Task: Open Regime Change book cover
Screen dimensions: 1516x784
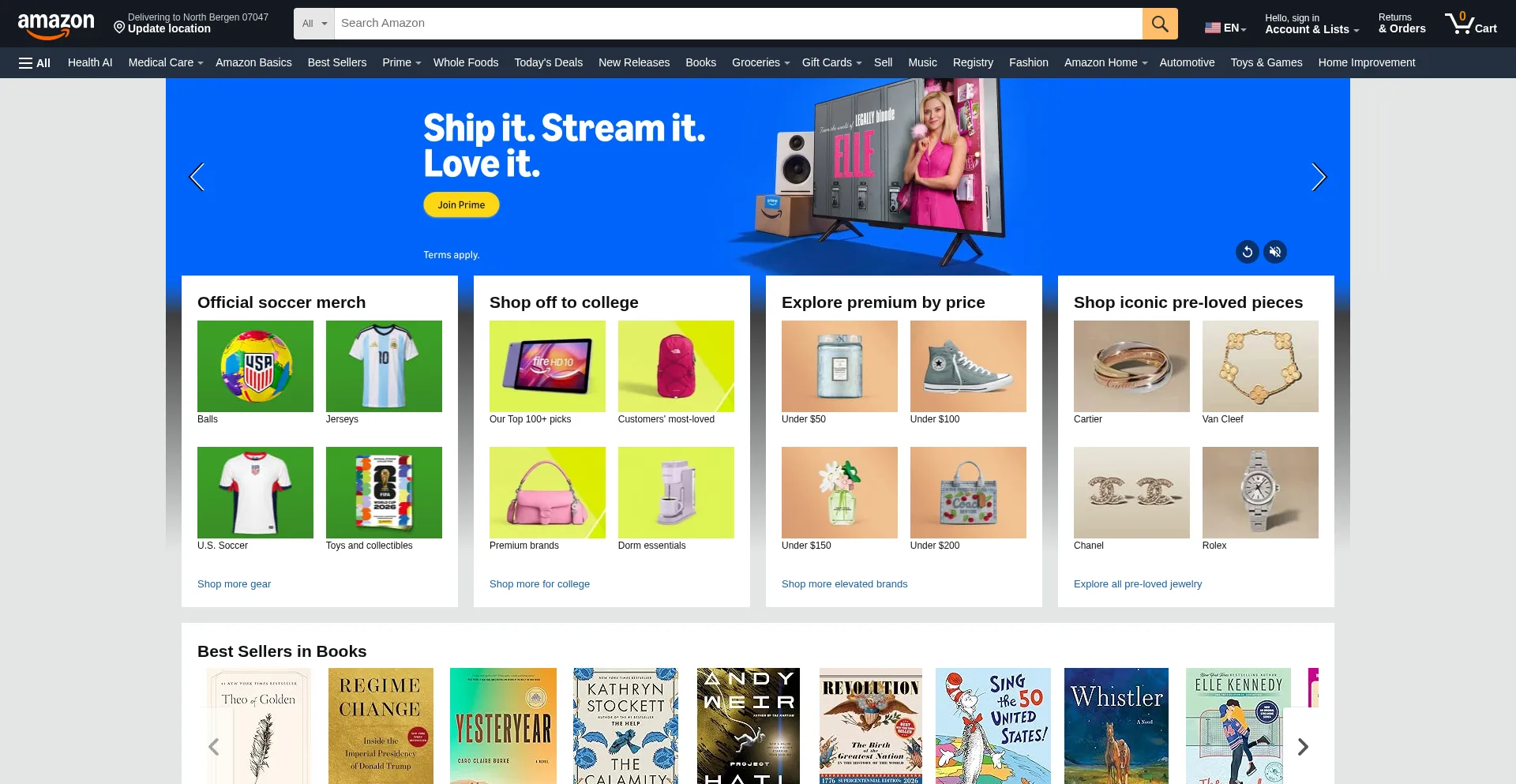Action: click(x=381, y=726)
